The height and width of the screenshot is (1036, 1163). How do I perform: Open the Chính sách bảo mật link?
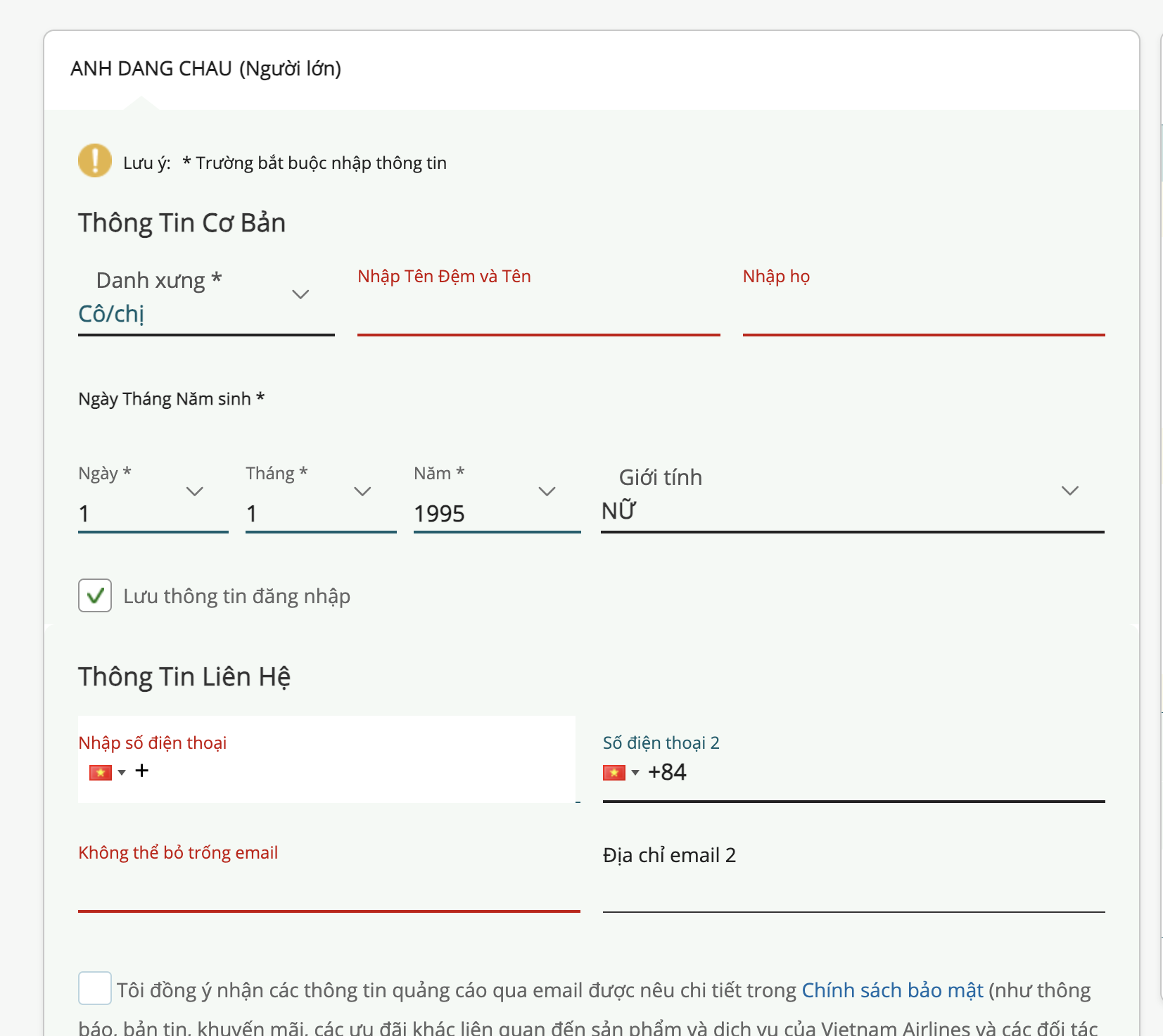tap(892, 990)
